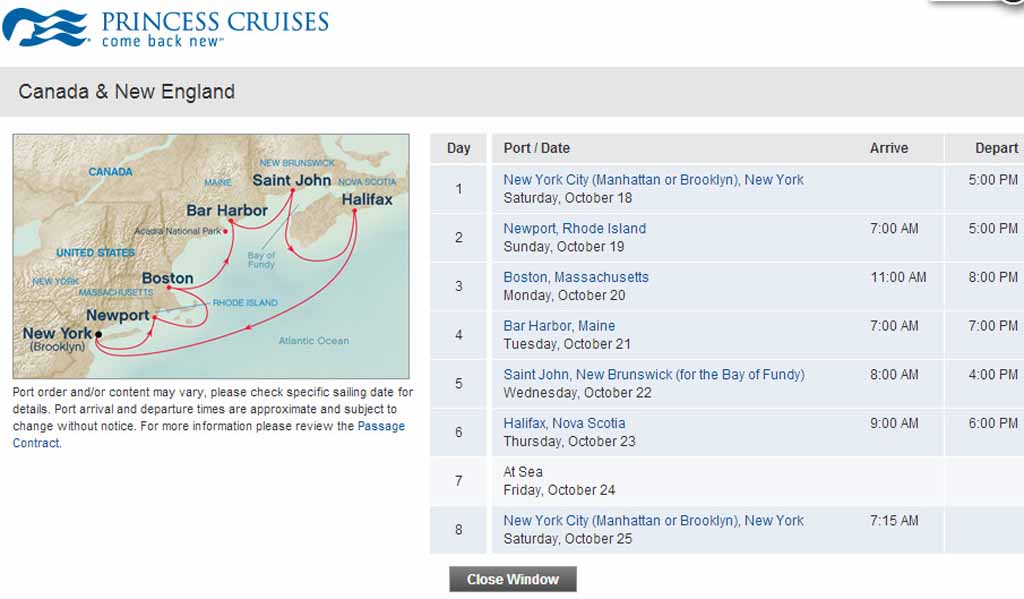This screenshot has width=1024, height=599.
Task: Open Boston, Massachusetts port link
Action: 576,277
